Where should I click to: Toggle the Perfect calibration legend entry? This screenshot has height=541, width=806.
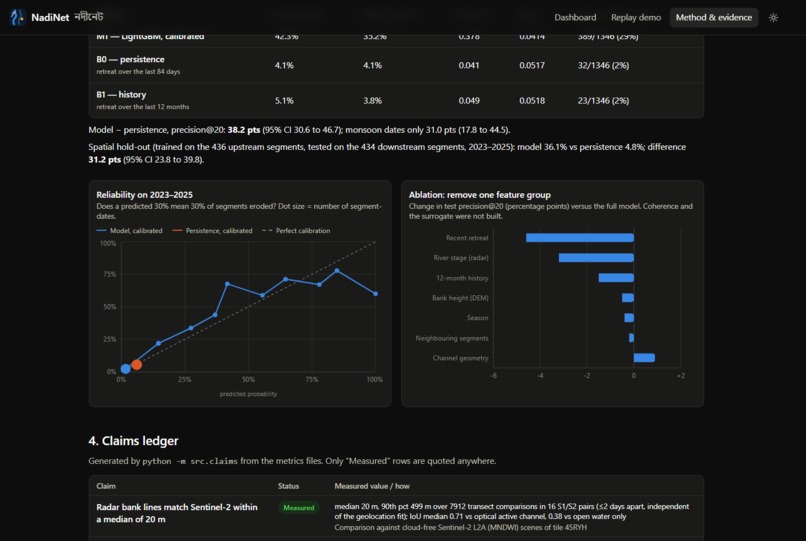(x=296, y=230)
